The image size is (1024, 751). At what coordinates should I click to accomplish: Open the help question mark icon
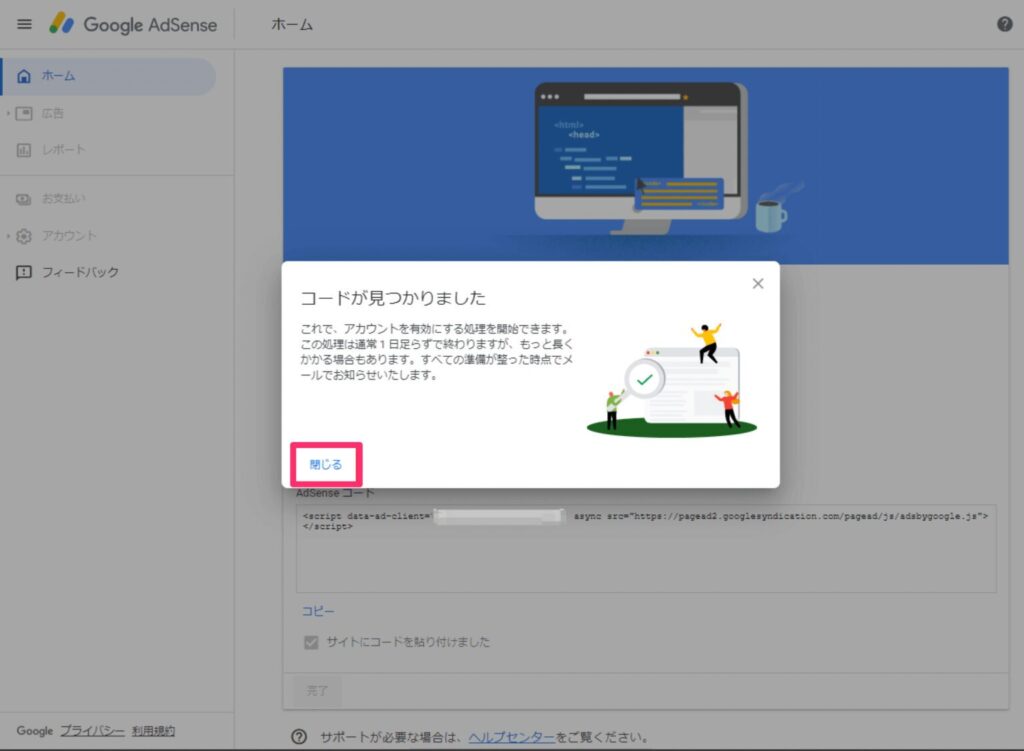click(1004, 24)
